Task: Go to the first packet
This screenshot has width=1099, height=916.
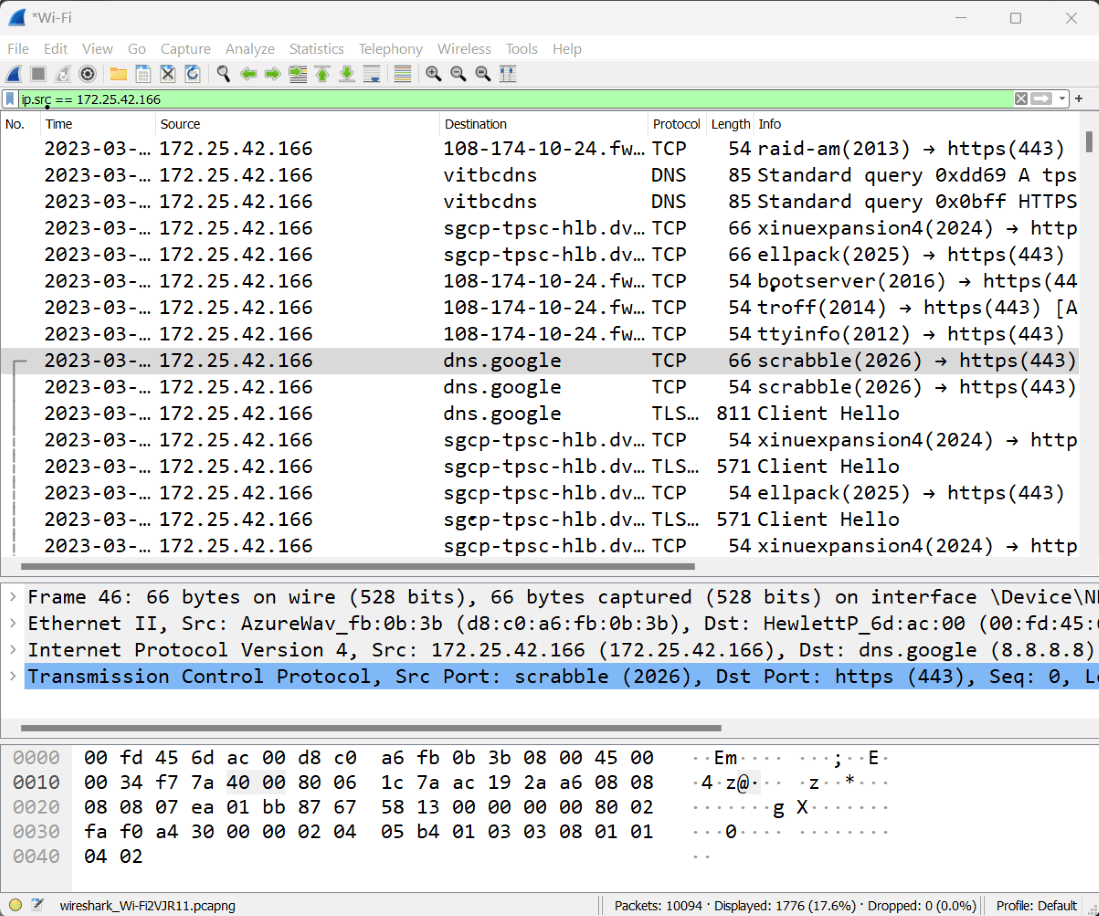Action: point(321,73)
